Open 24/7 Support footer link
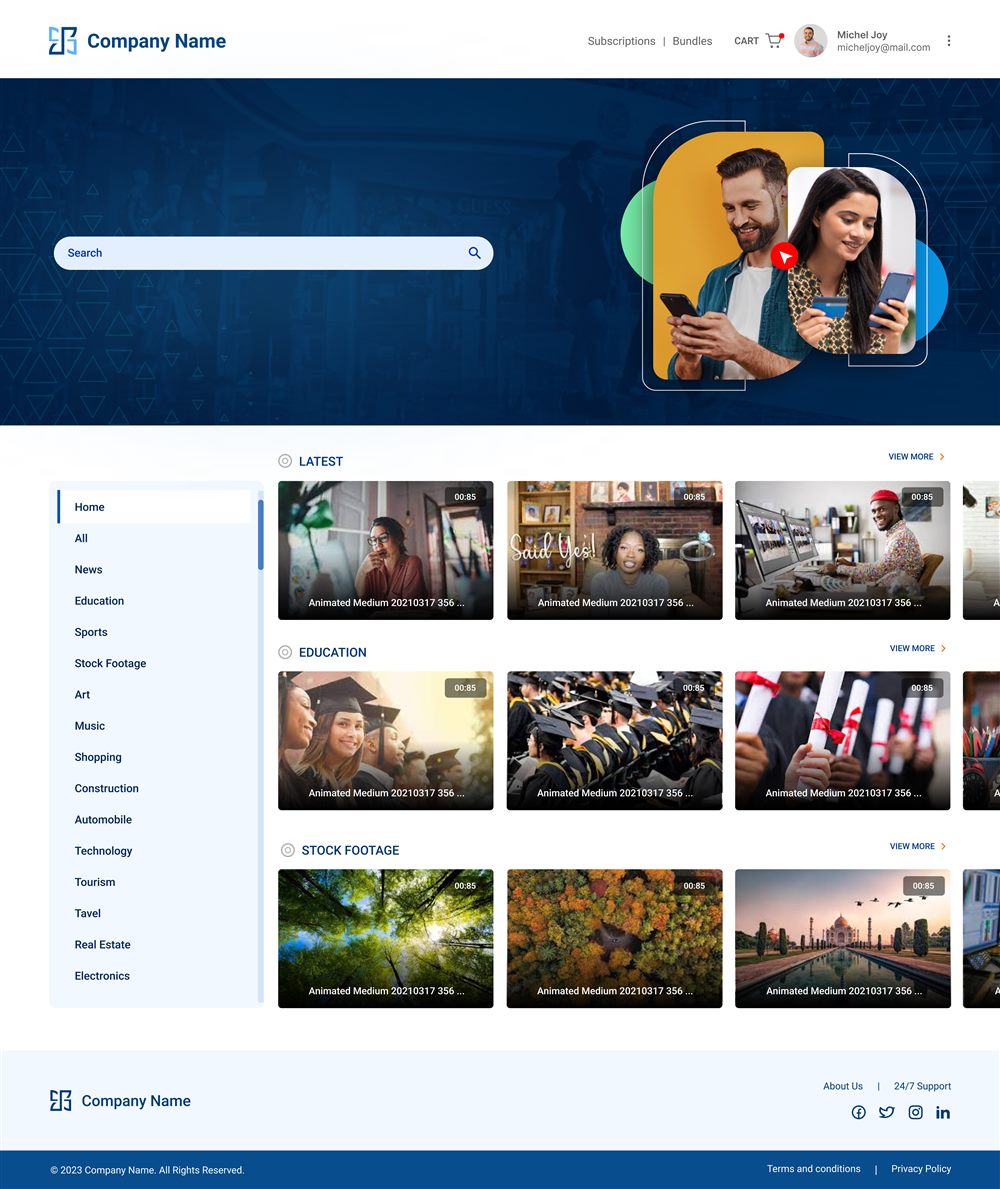 (922, 1086)
